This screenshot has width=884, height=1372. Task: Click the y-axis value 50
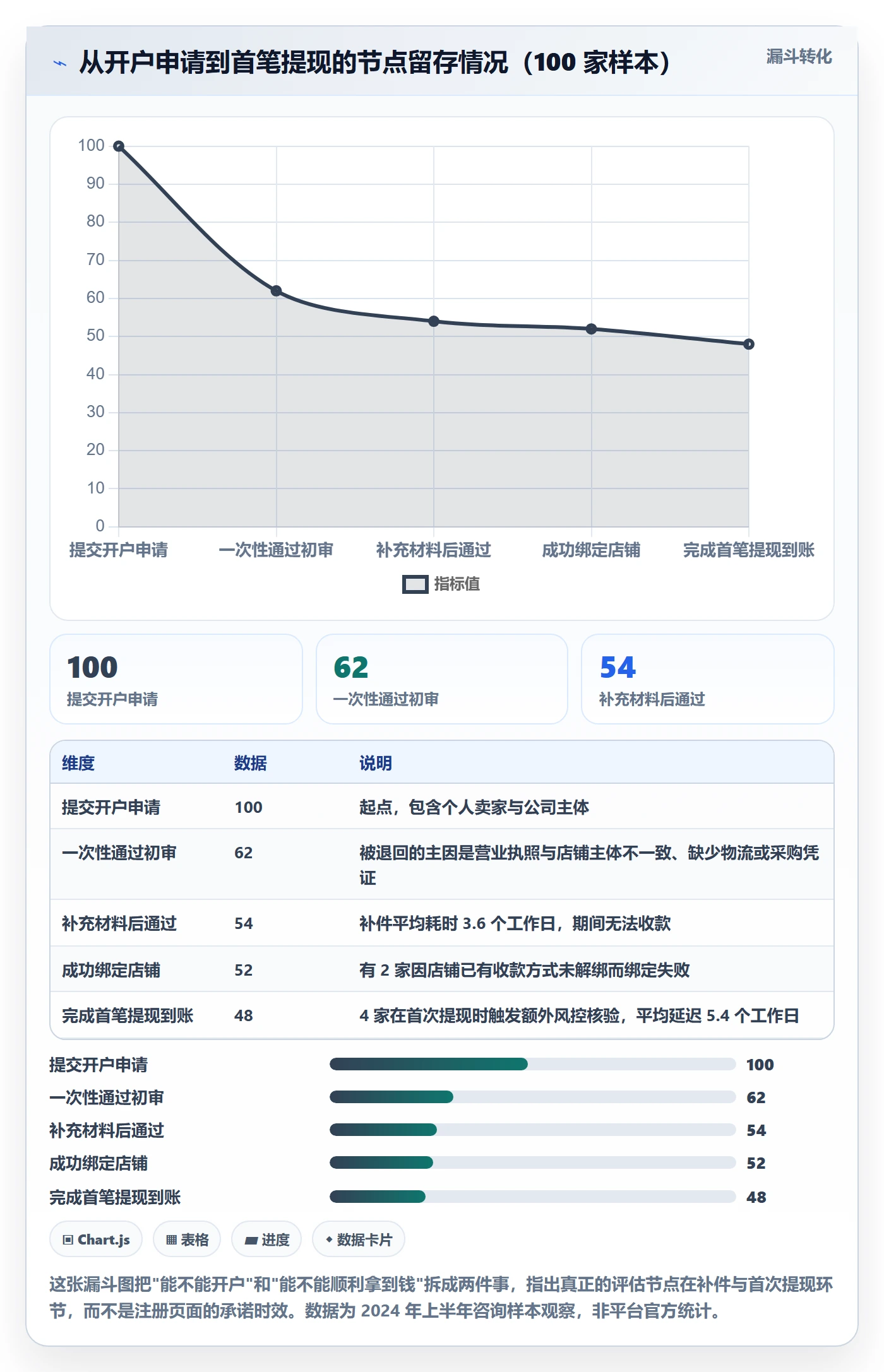click(95, 336)
